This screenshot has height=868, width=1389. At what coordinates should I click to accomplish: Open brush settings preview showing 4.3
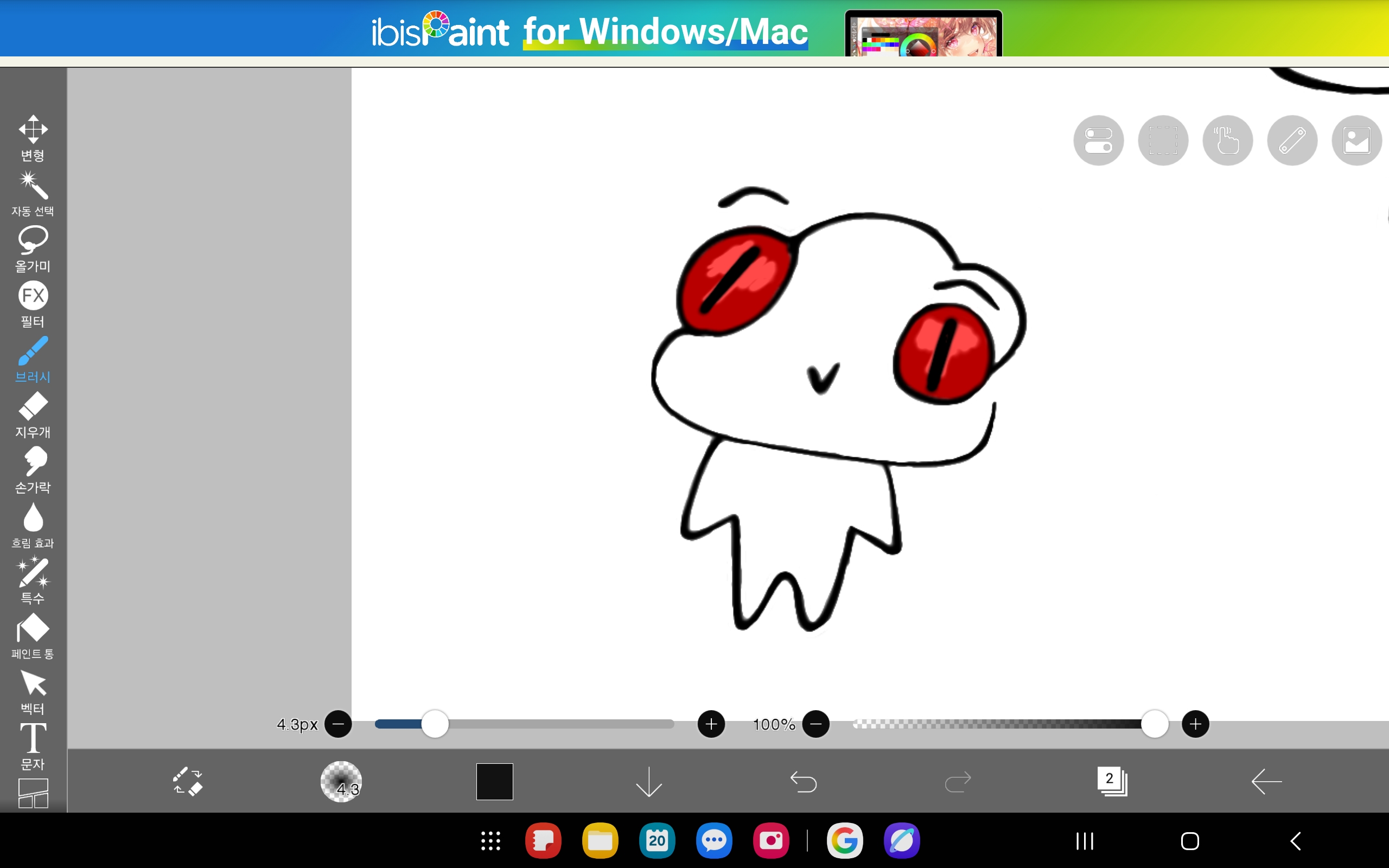point(341,781)
